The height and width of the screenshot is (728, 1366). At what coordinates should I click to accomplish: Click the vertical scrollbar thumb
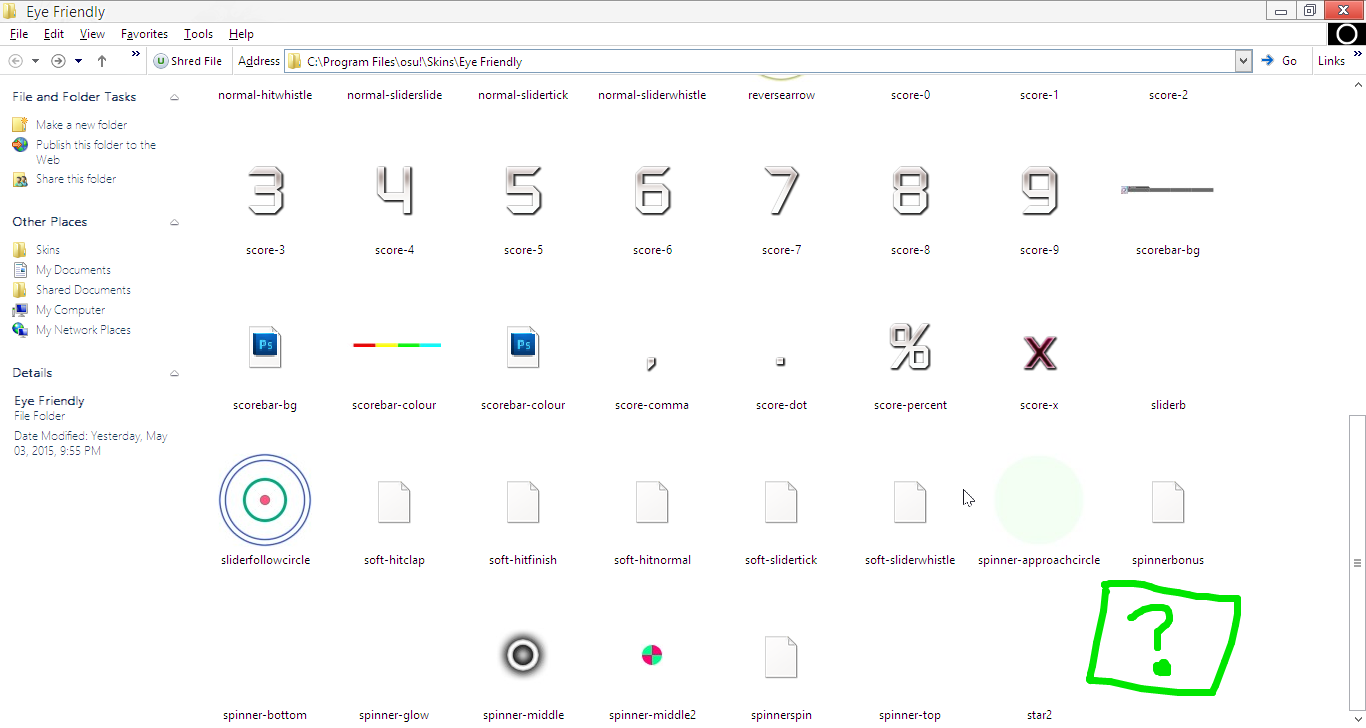click(x=1357, y=562)
